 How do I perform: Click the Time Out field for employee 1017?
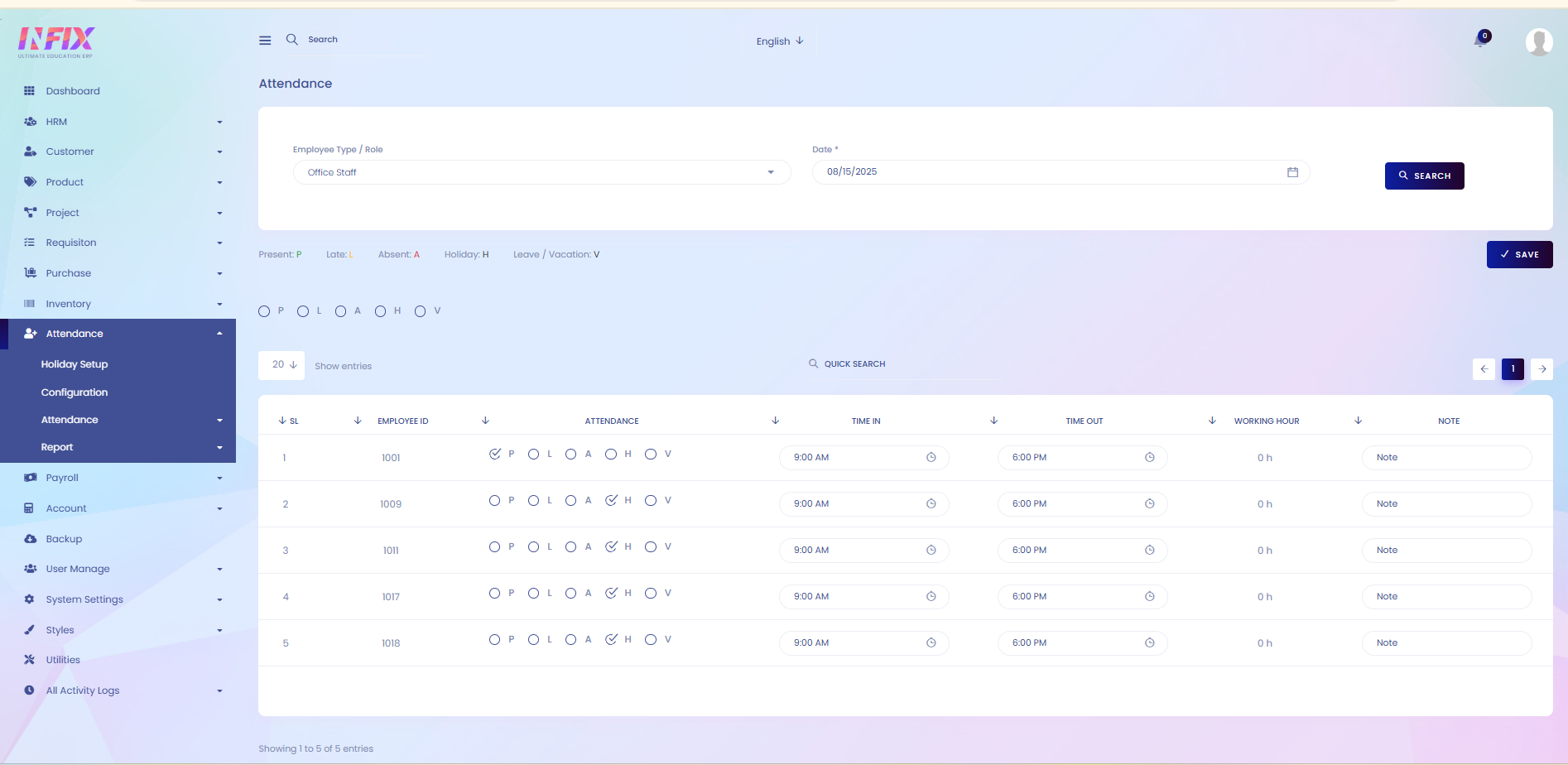[1082, 597]
